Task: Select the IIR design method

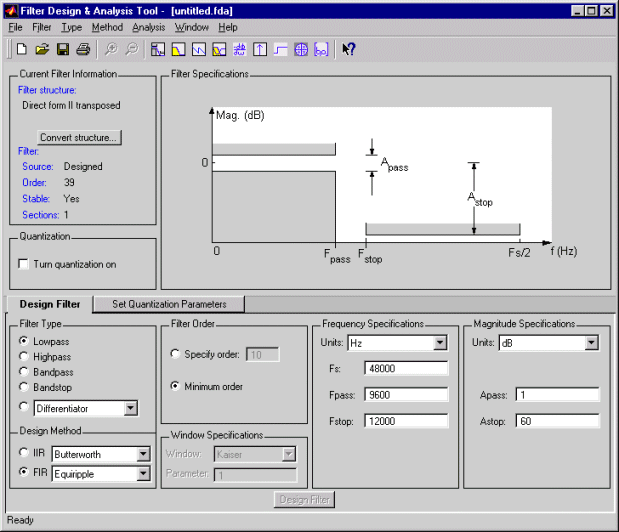Action: pos(23,453)
